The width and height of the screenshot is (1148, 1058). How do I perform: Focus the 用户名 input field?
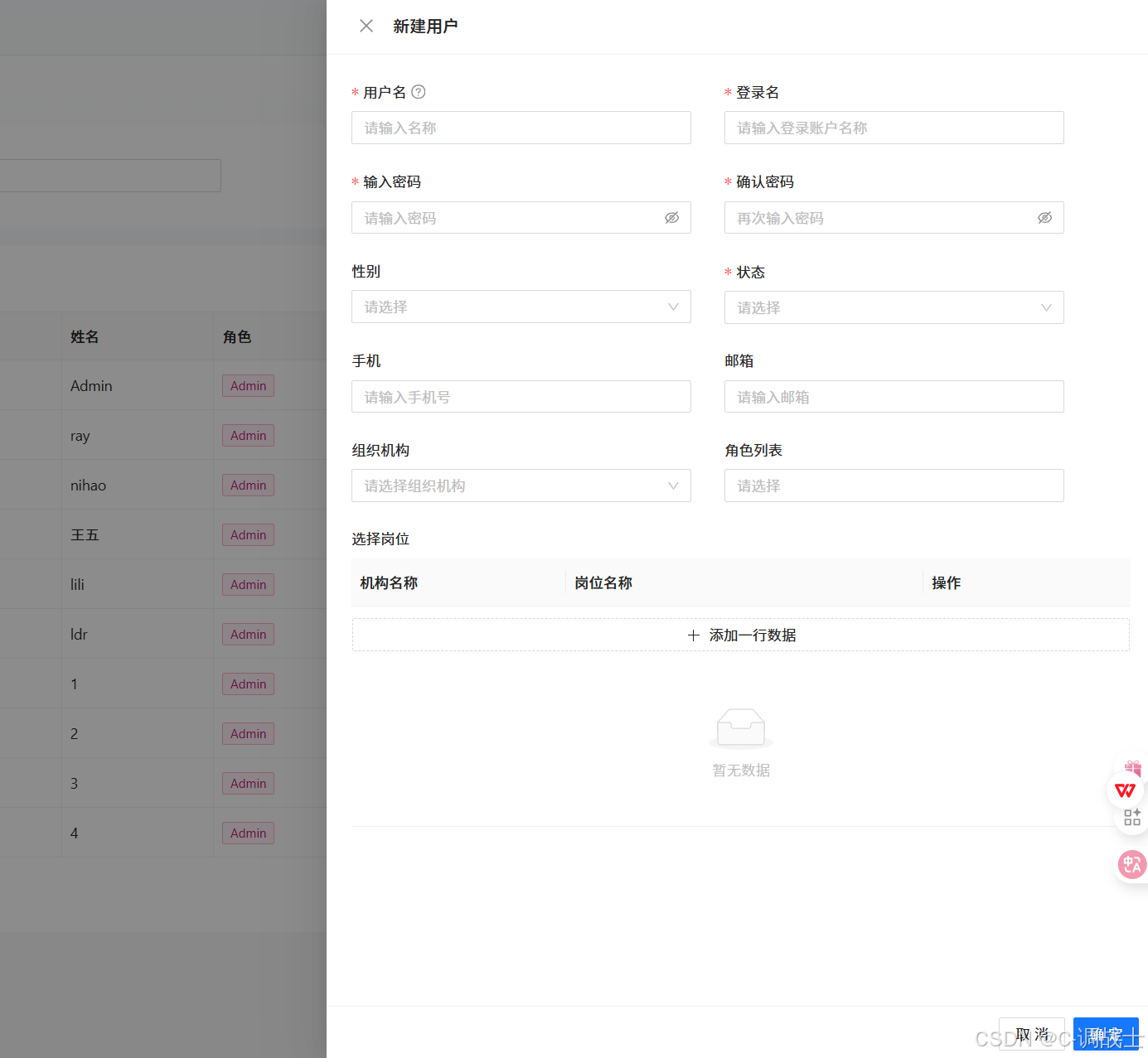521,128
